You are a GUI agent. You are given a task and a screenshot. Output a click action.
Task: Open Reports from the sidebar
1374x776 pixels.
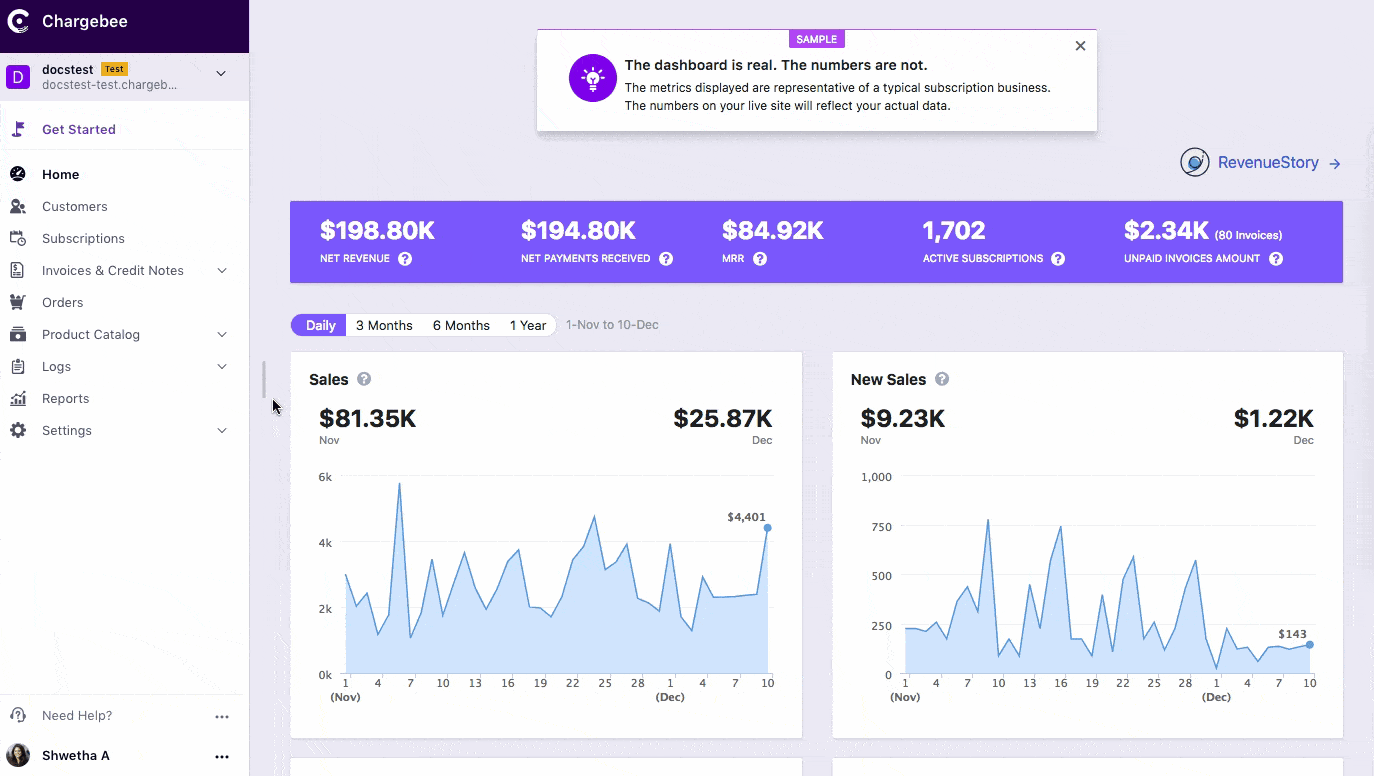(x=65, y=398)
